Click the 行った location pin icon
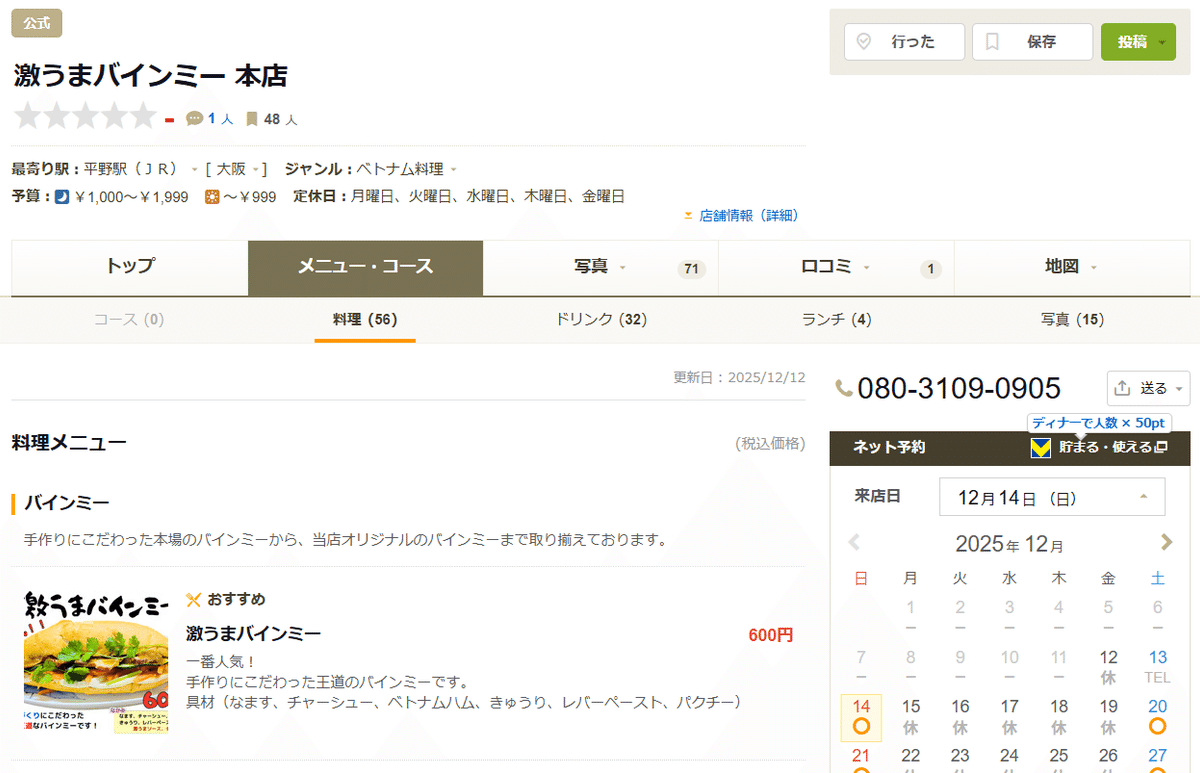Screen dimensions: 1200x773 point(865,42)
